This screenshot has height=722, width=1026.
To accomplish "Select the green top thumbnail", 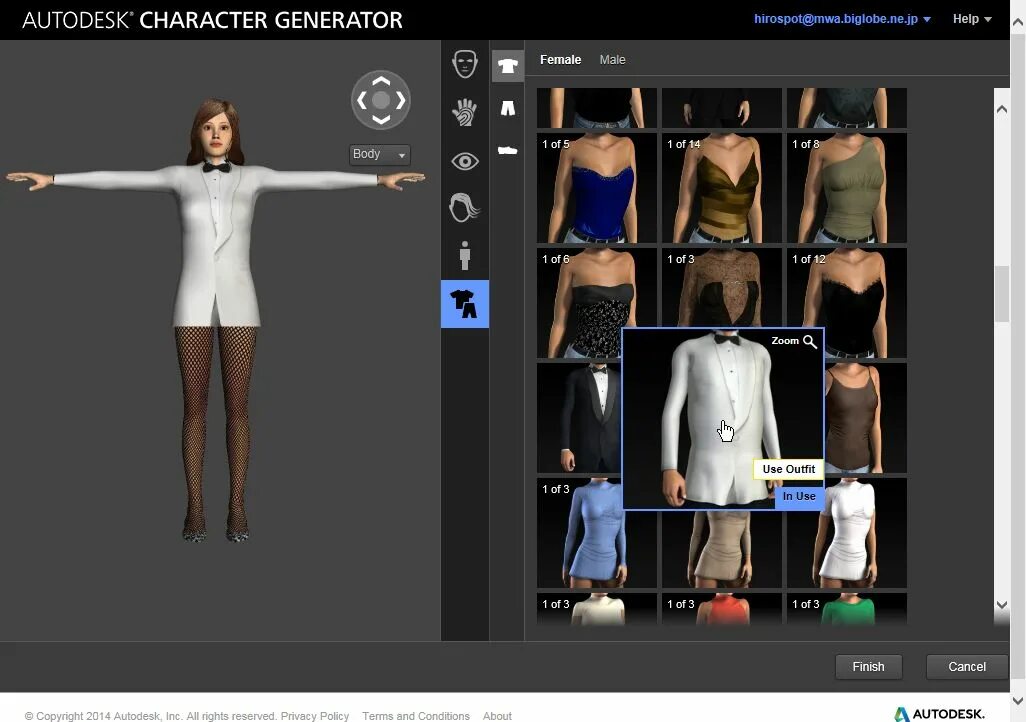I will point(847,609).
